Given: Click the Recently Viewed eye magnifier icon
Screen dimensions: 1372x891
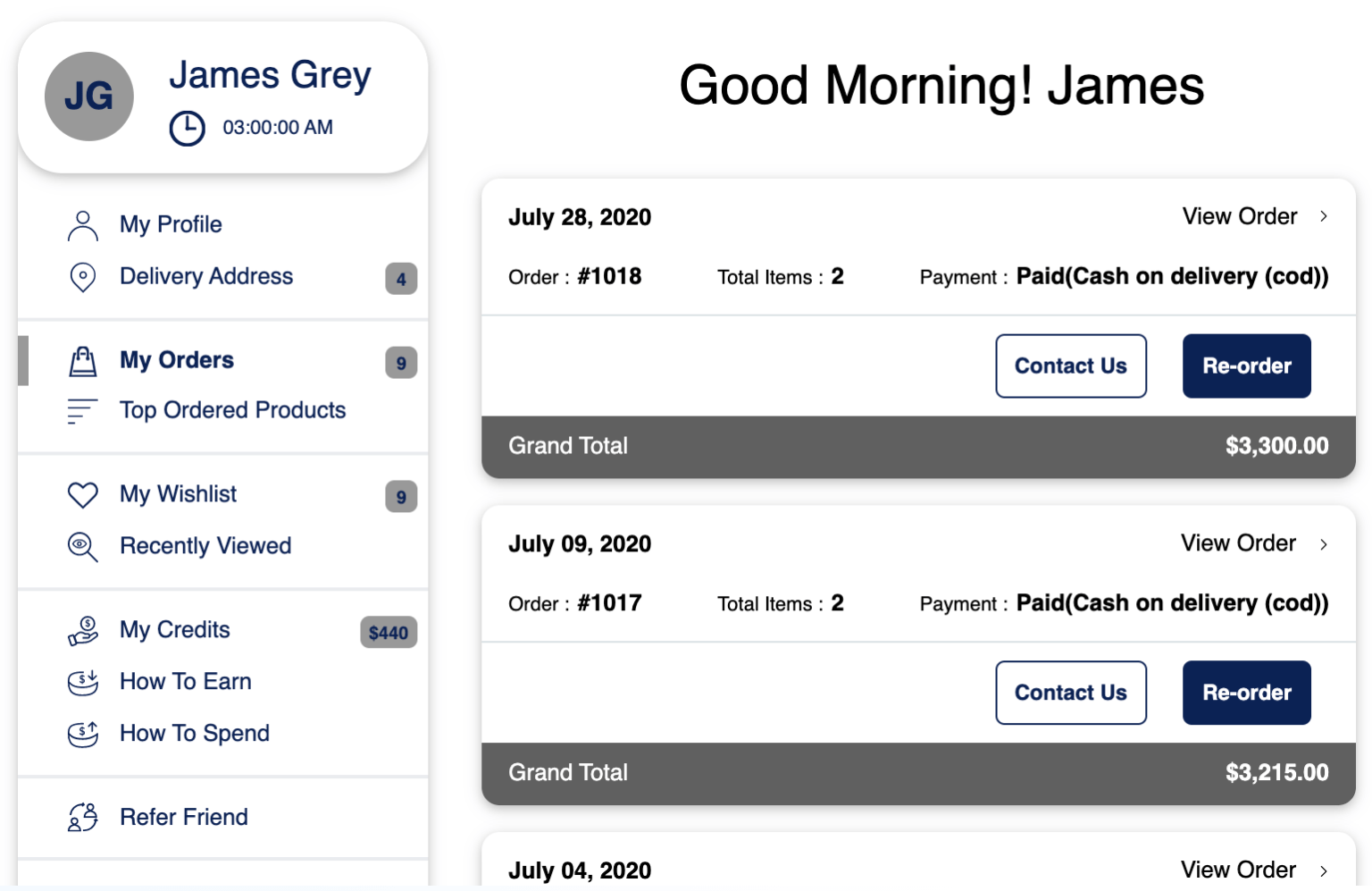Looking at the screenshot, I should click(83, 546).
